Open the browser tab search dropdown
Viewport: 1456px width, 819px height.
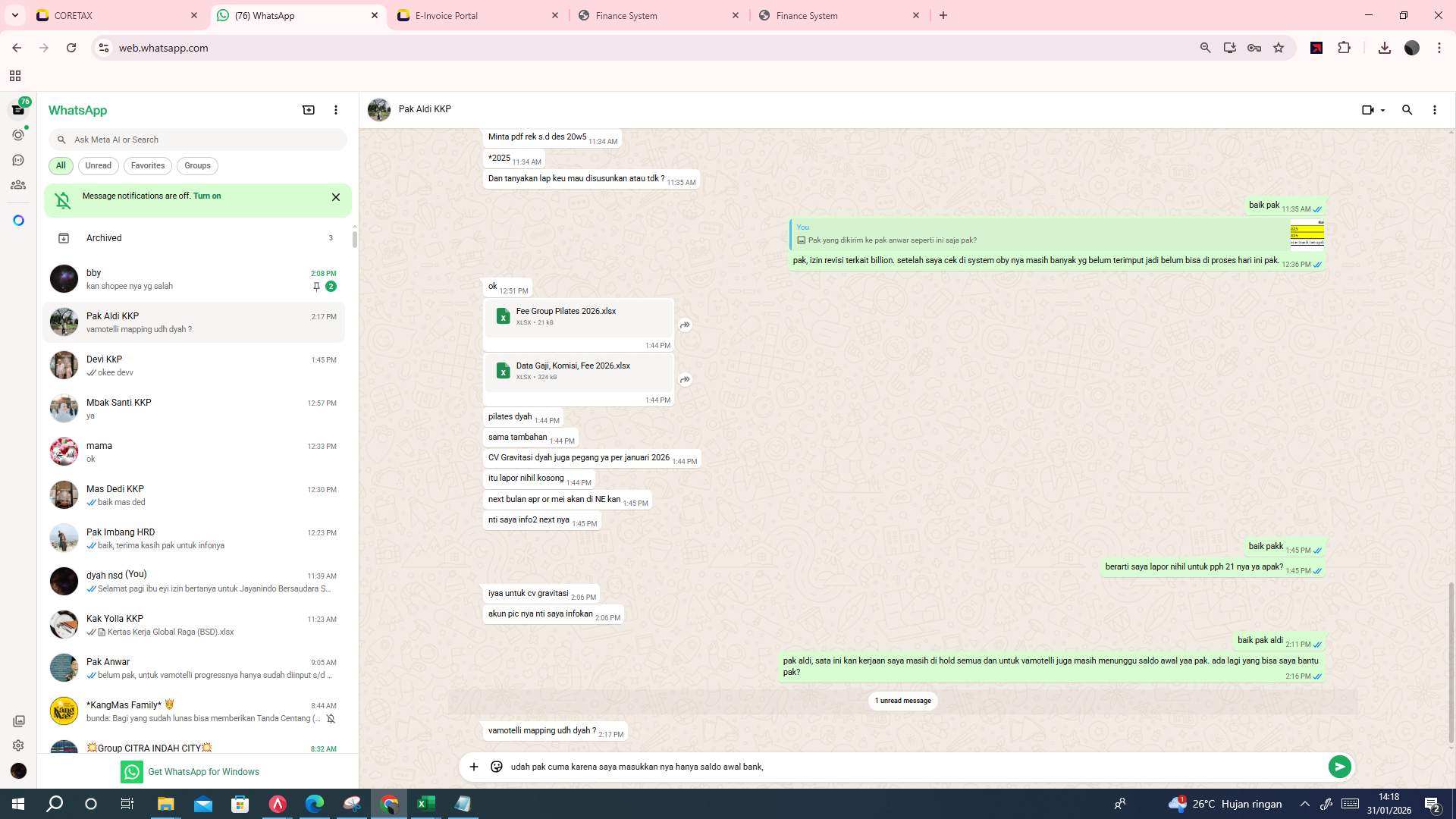pos(14,15)
